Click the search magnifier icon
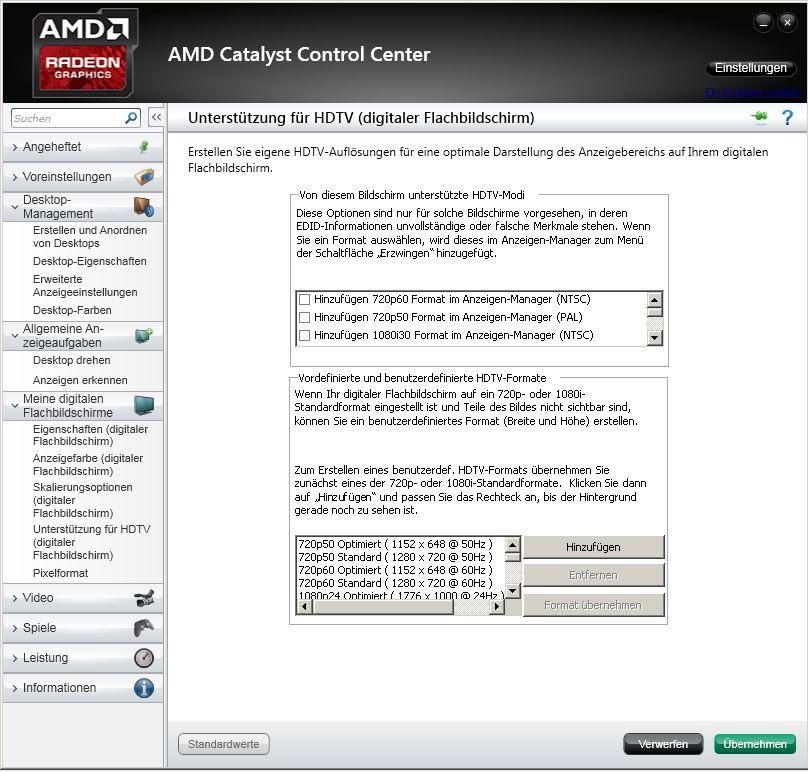This screenshot has height=772, width=808. (131, 118)
